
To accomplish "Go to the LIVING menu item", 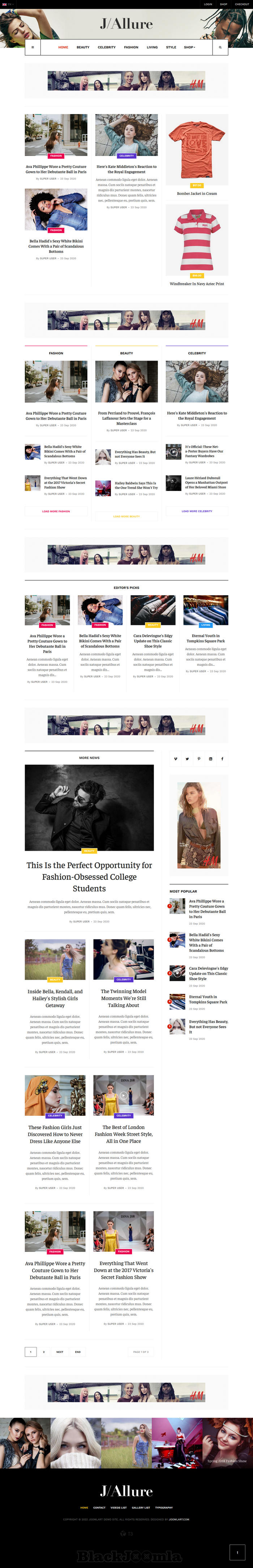I will [x=152, y=47].
